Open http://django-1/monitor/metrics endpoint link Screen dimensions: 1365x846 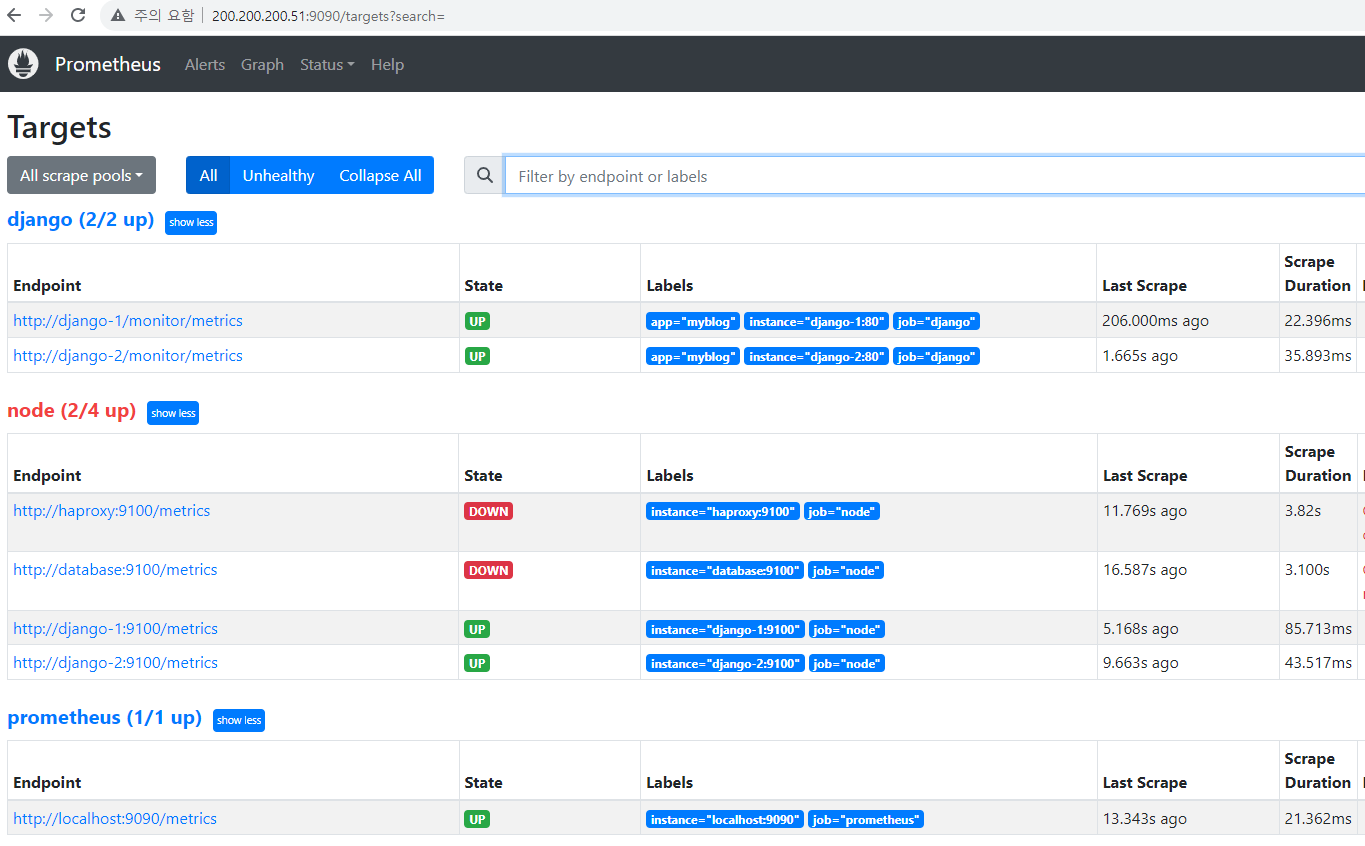[x=128, y=321]
